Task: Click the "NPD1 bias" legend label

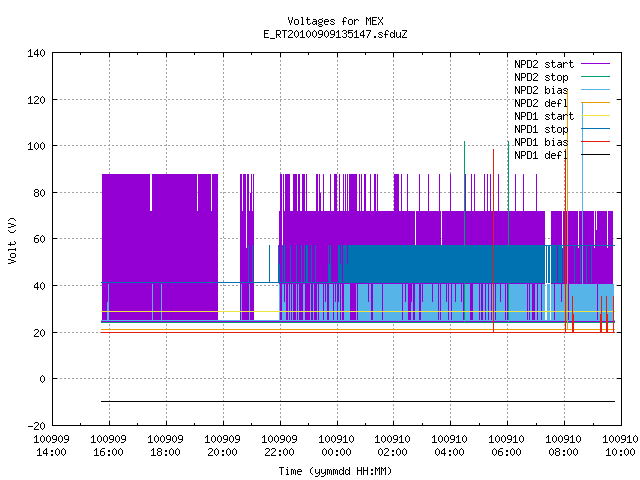Action: point(541,142)
